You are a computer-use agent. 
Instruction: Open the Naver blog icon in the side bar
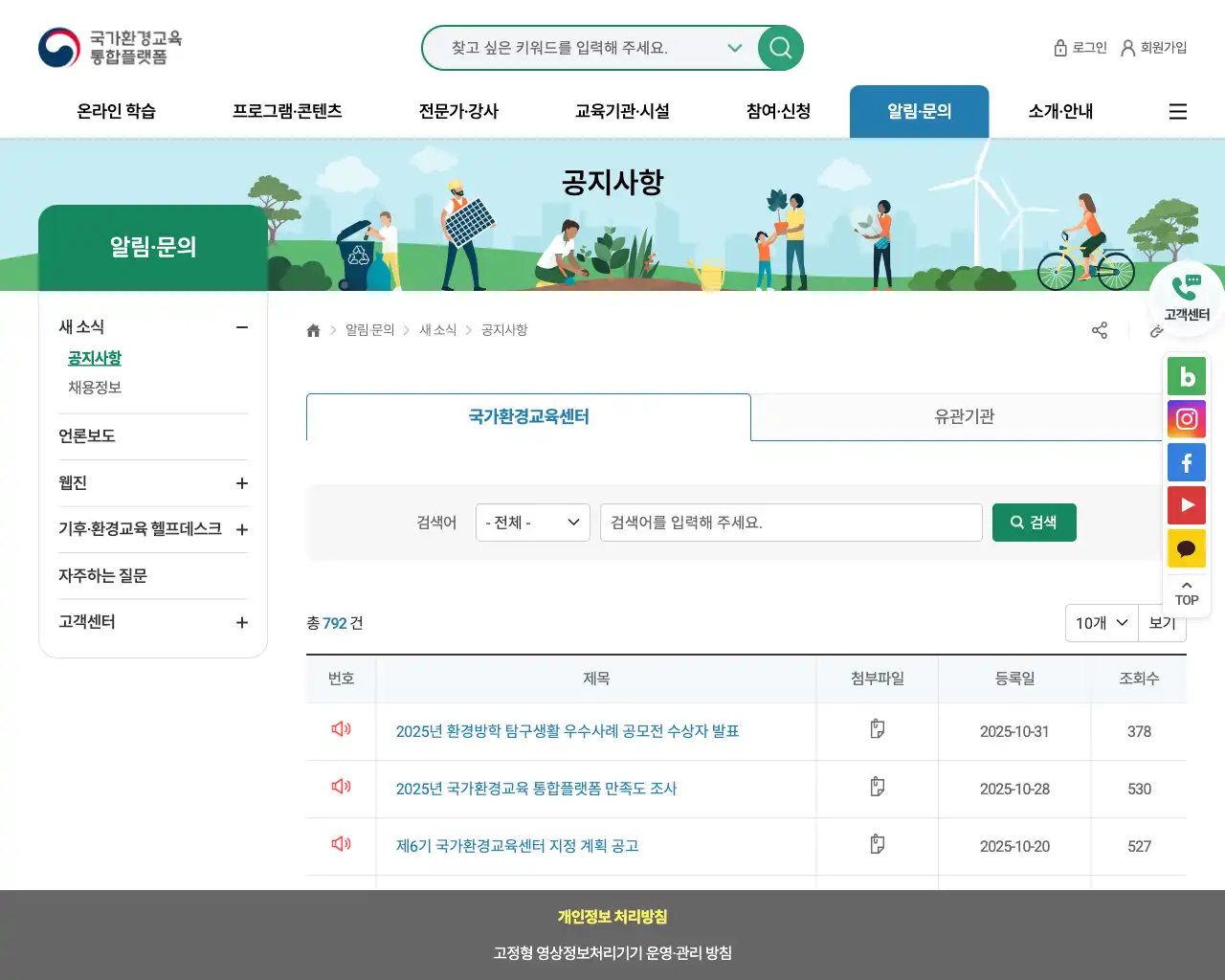click(1187, 376)
